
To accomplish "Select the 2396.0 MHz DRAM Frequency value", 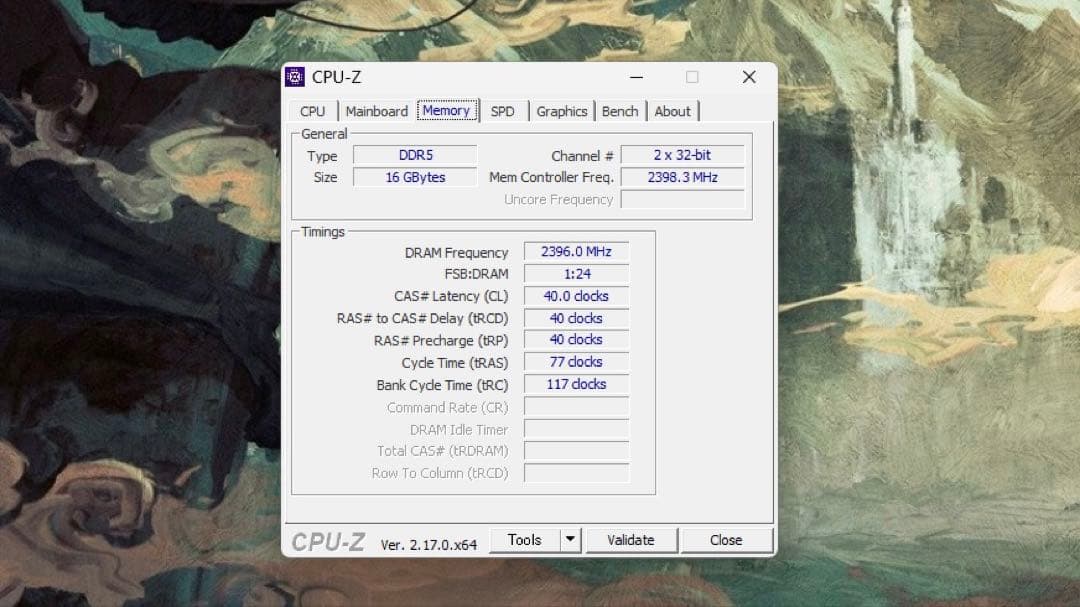I will click(x=577, y=251).
